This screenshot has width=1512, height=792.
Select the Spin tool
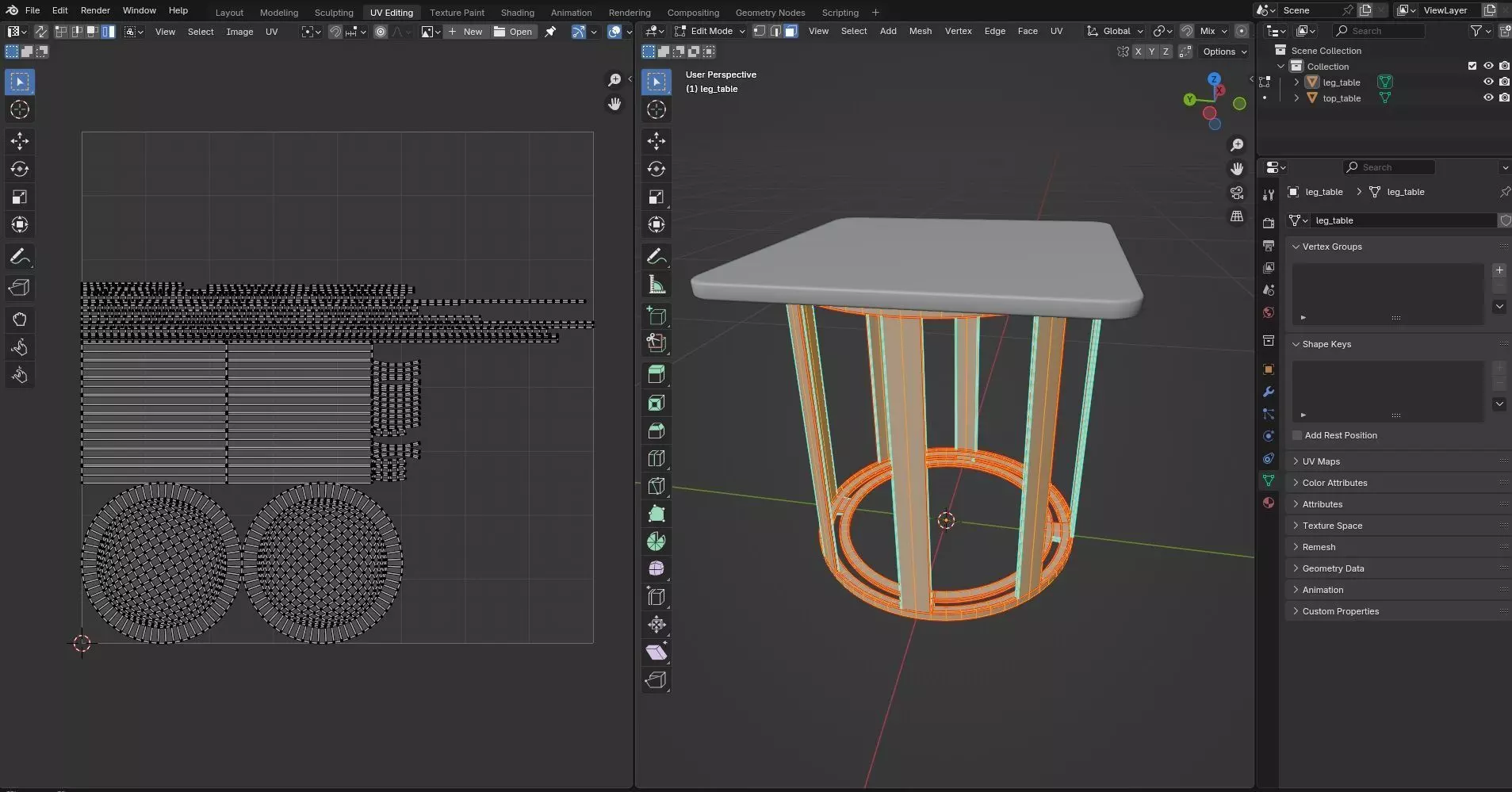(656, 541)
